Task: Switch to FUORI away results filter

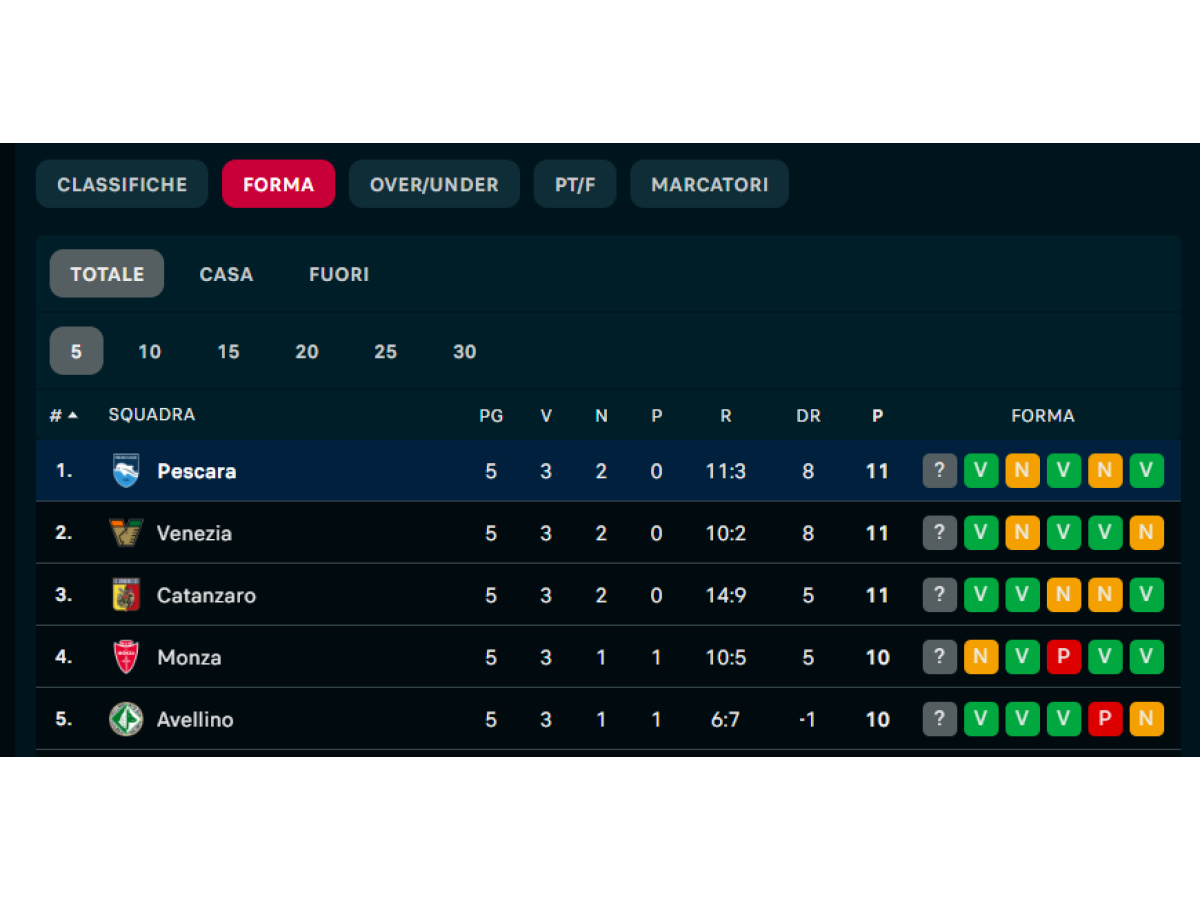Action: [x=339, y=274]
